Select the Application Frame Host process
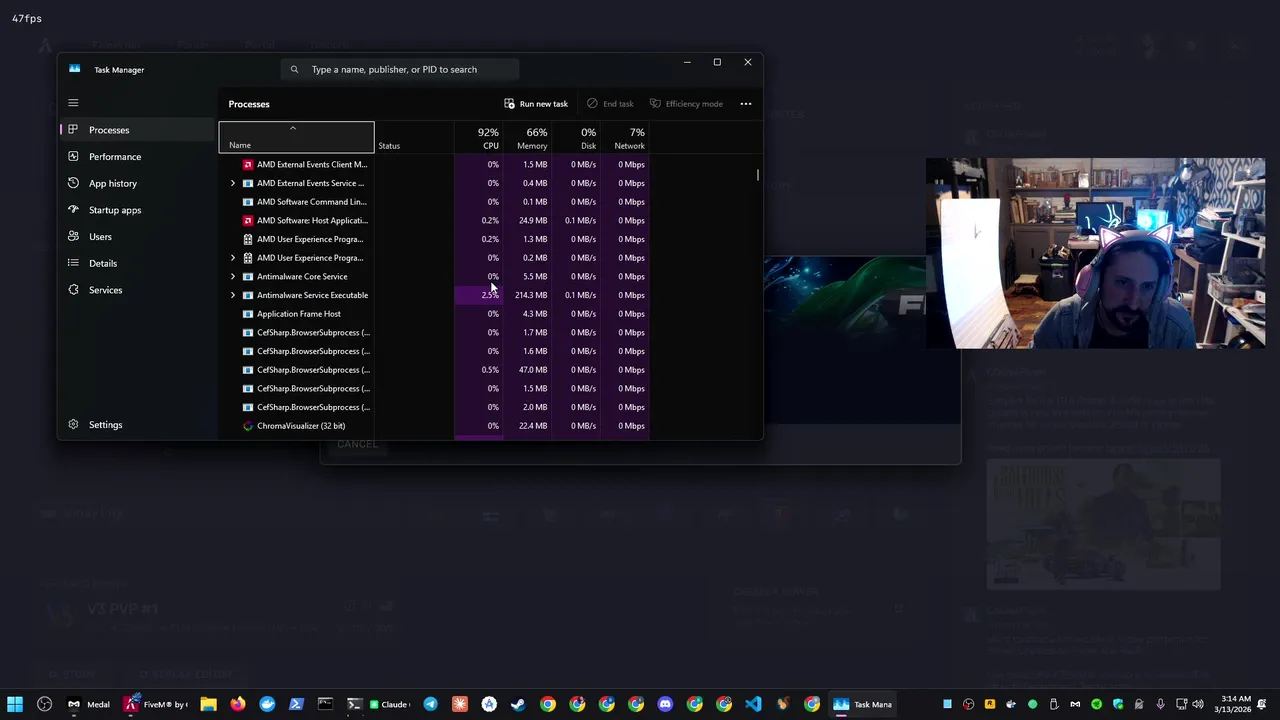 (435, 314)
